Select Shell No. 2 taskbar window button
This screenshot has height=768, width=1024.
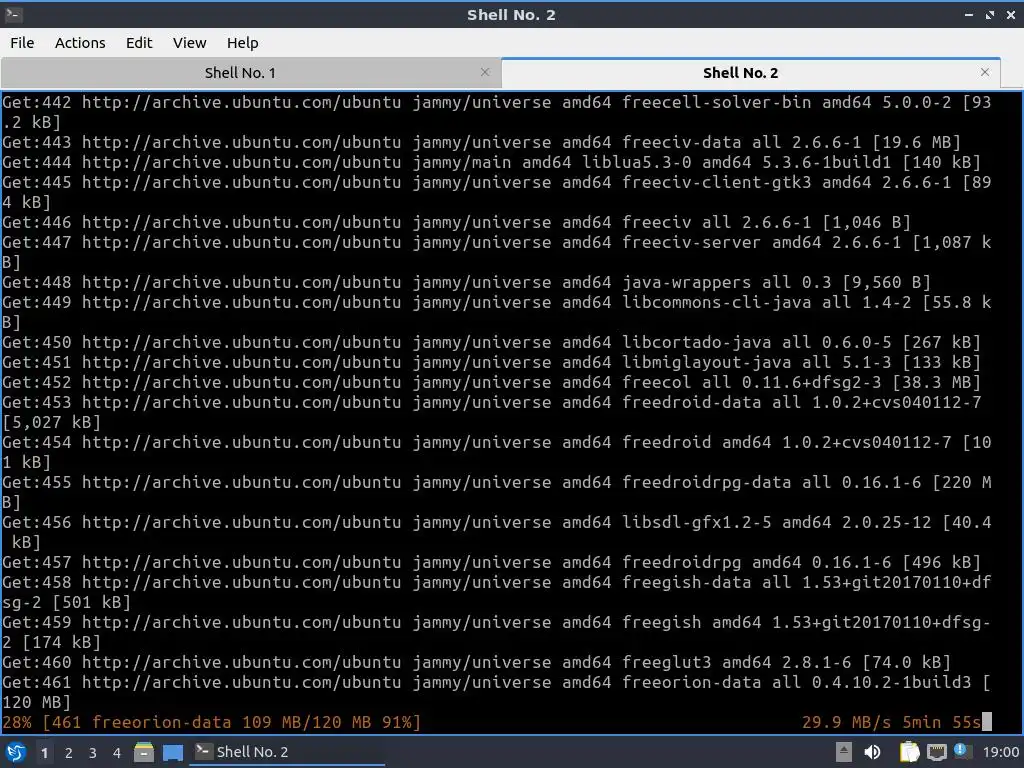click(x=287, y=752)
